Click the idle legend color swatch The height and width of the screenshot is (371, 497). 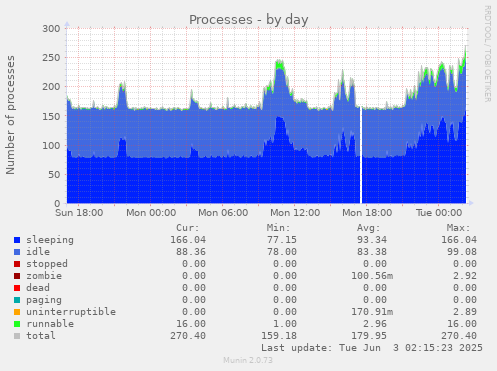17,252
